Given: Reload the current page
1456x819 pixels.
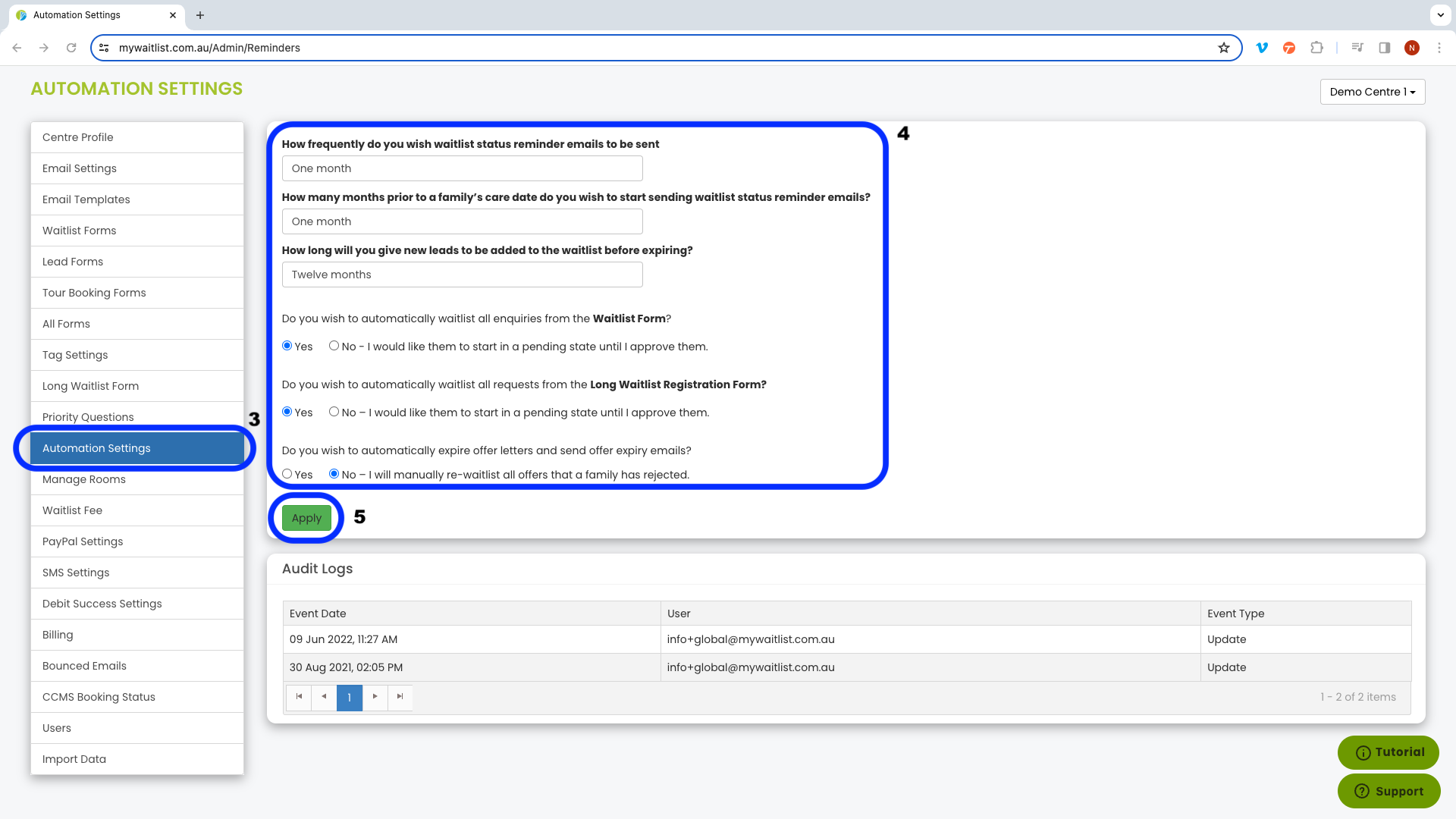Looking at the screenshot, I should click(x=71, y=48).
